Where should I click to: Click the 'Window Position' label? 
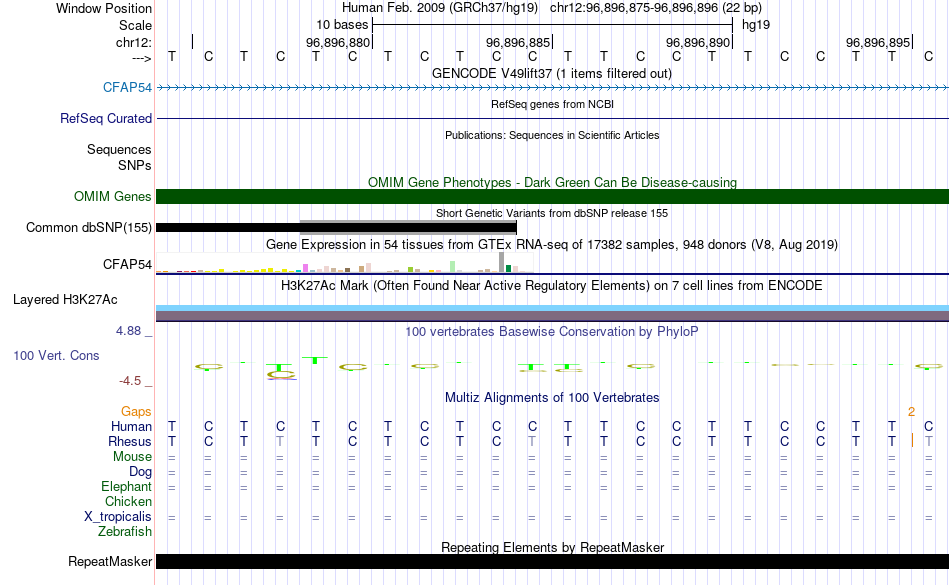pyautogui.click(x=104, y=8)
